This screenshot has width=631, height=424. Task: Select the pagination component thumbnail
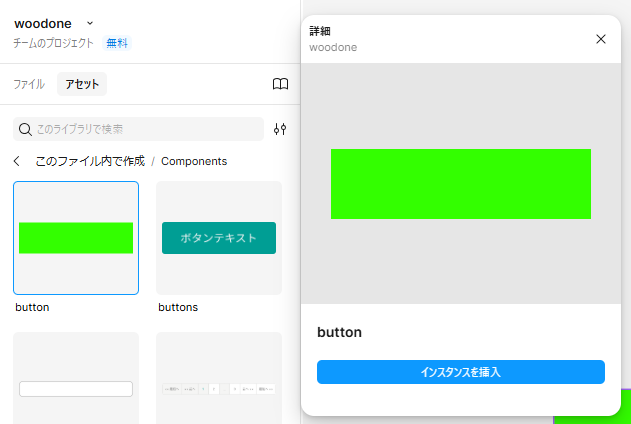click(219, 388)
